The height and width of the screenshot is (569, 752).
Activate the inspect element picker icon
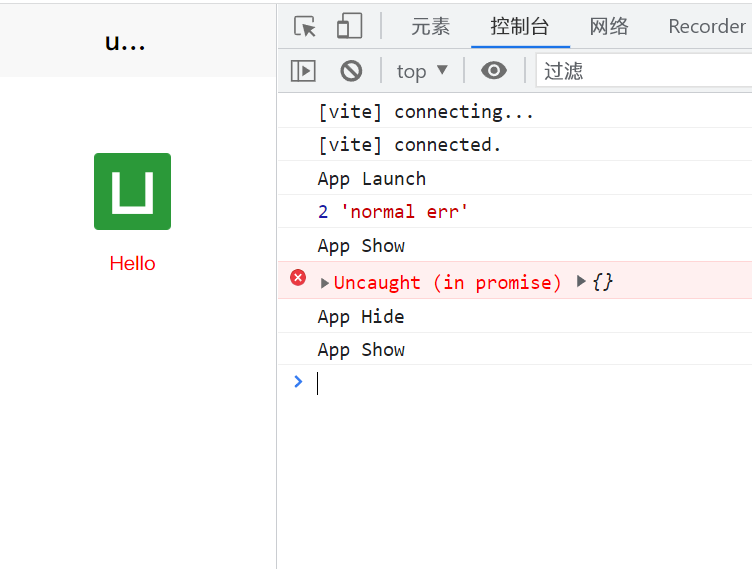pyautogui.click(x=305, y=26)
